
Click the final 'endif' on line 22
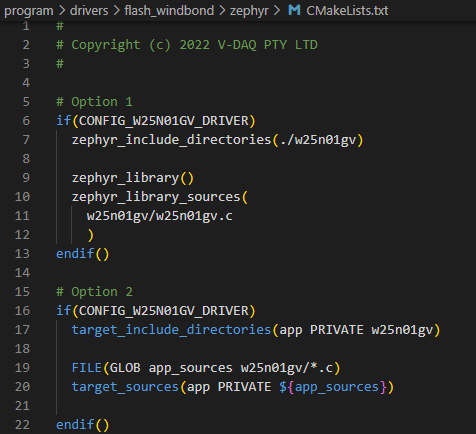point(75,425)
